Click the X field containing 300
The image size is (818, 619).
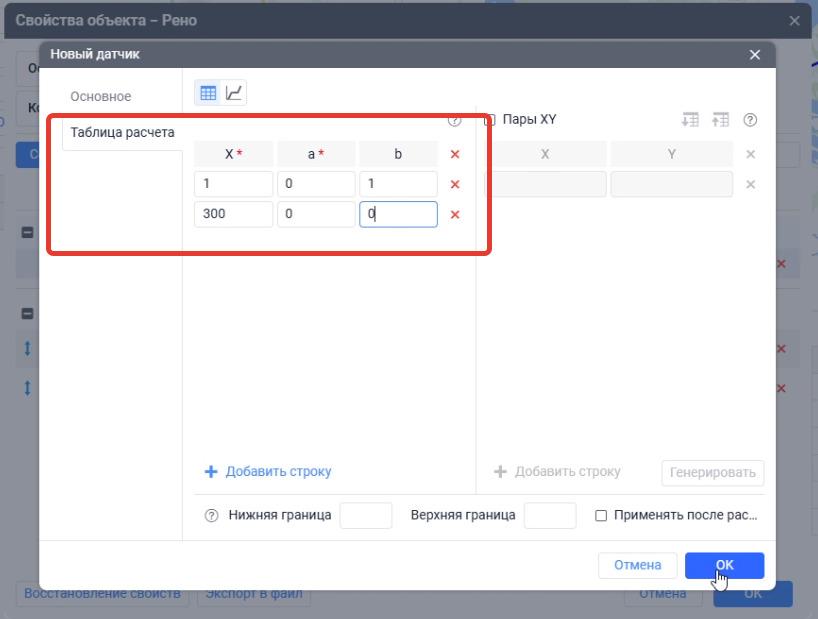tap(233, 214)
